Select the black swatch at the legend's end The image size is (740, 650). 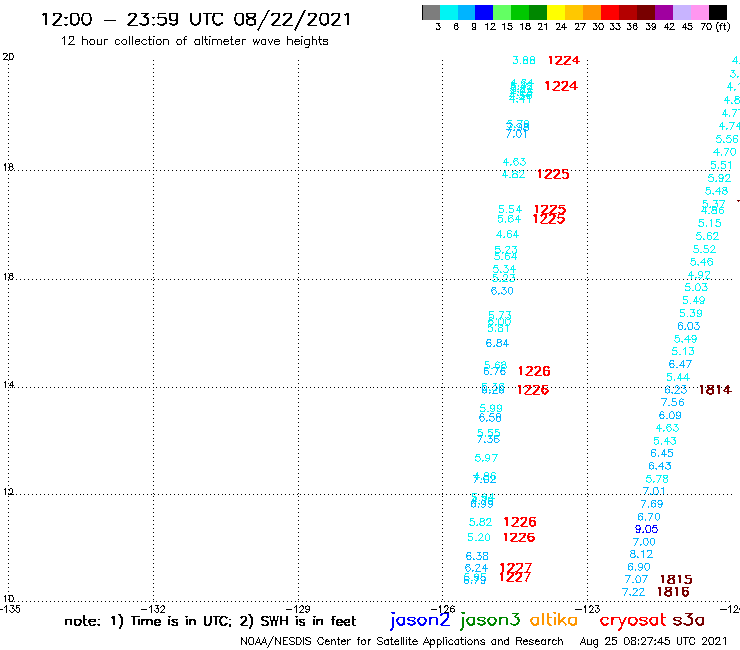[718, 12]
